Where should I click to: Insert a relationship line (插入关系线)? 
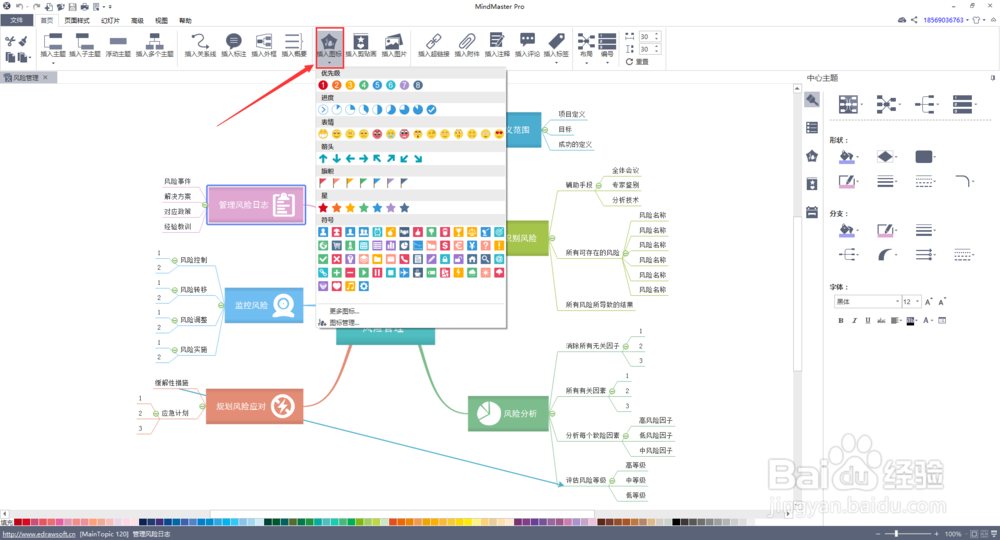200,46
